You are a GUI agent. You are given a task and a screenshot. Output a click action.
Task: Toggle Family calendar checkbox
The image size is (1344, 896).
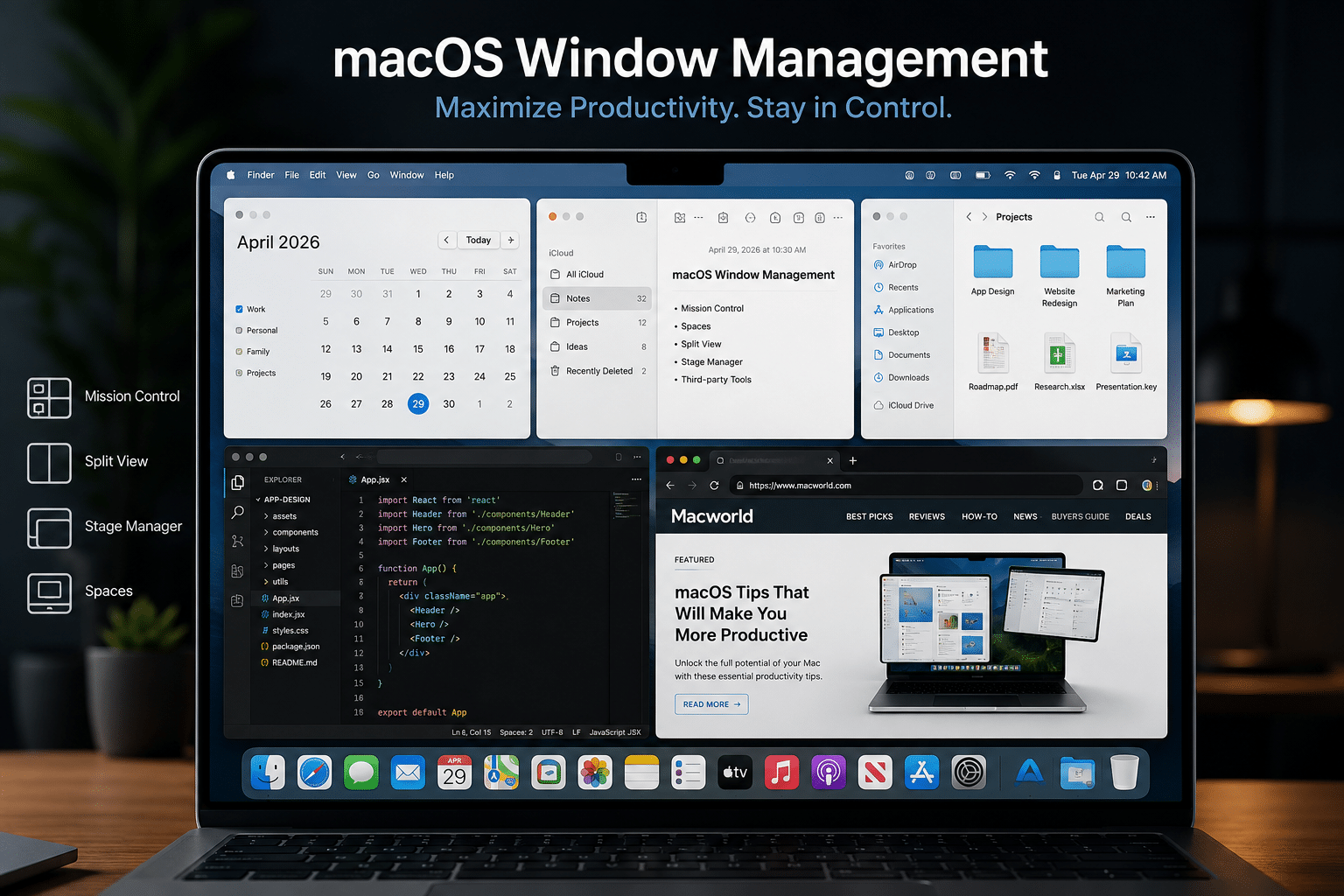click(239, 351)
